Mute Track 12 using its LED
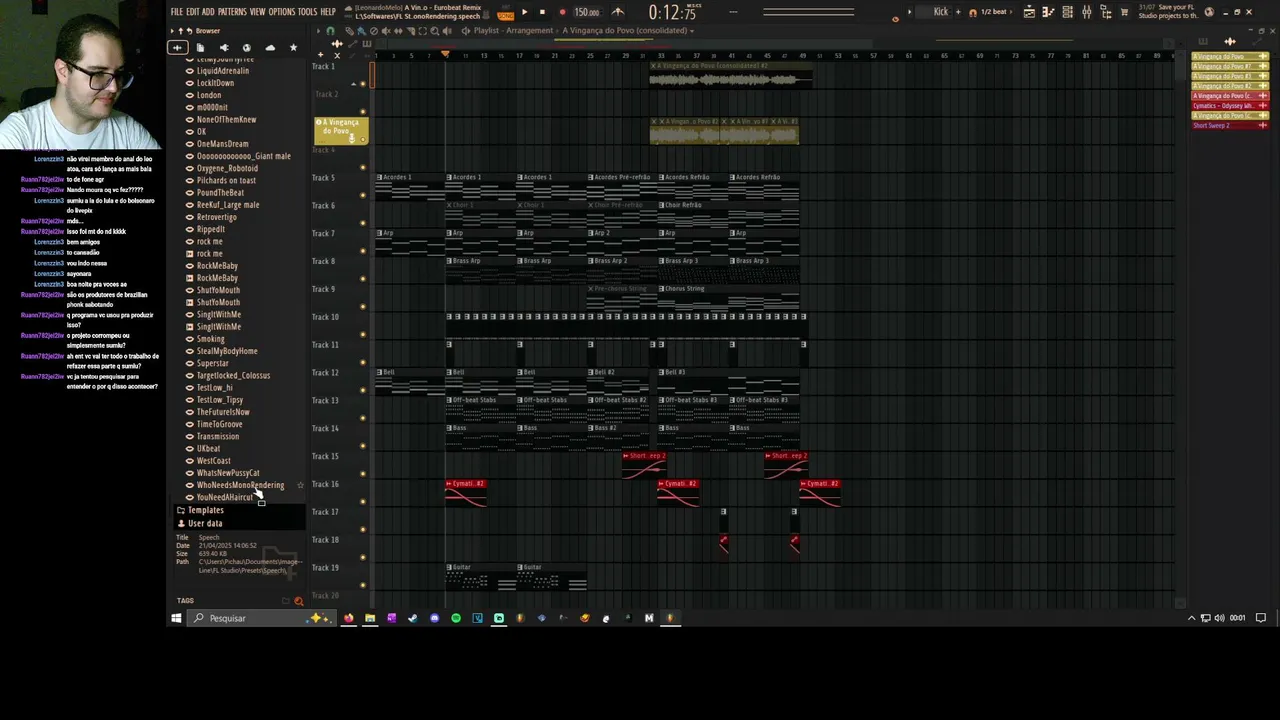1280x720 pixels. pos(363,390)
